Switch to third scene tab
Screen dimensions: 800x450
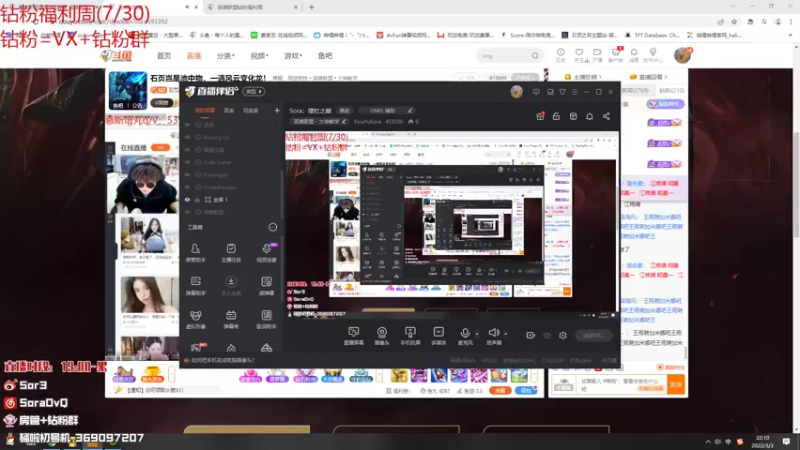pyautogui.click(x=251, y=110)
